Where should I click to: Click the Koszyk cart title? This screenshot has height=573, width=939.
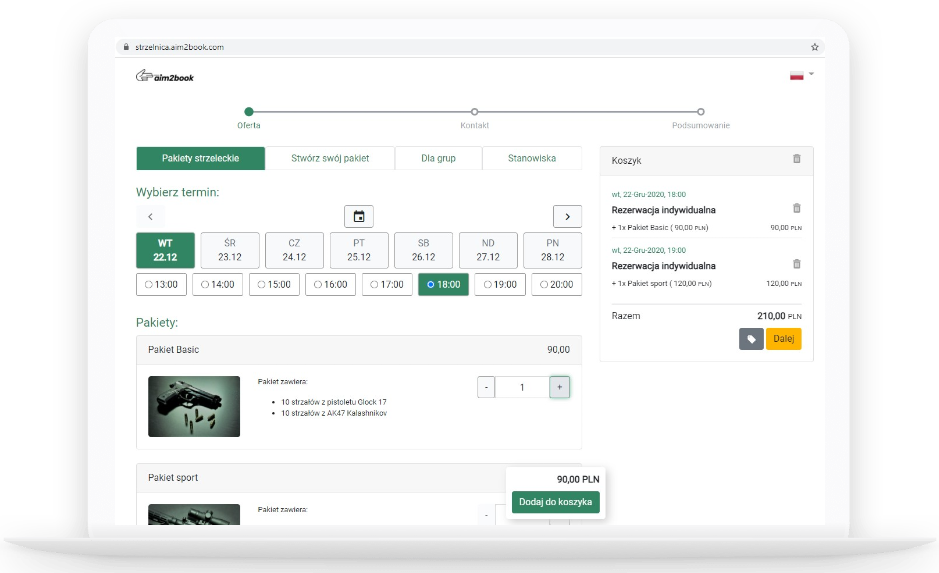click(626, 160)
